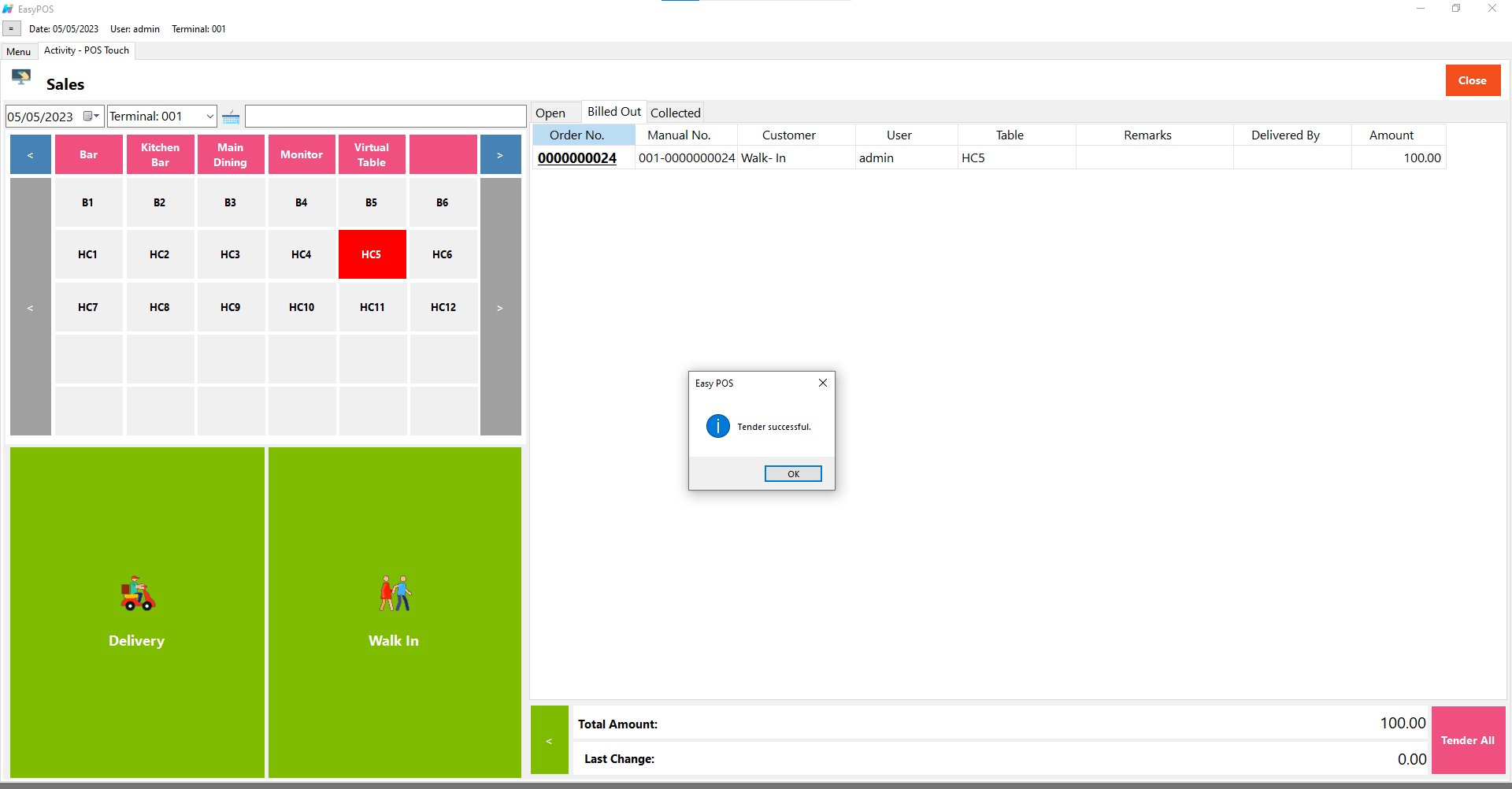Image resolution: width=1512 pixels, height=789 pixels.
Task: Select table HC6
Action: tap(443, 254)
